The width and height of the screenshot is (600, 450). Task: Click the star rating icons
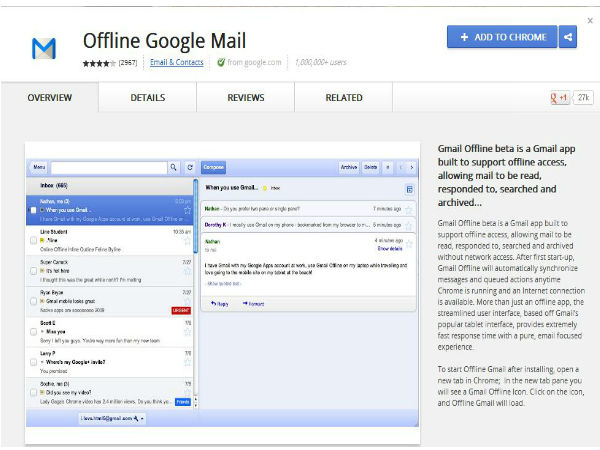pos(98,63)
